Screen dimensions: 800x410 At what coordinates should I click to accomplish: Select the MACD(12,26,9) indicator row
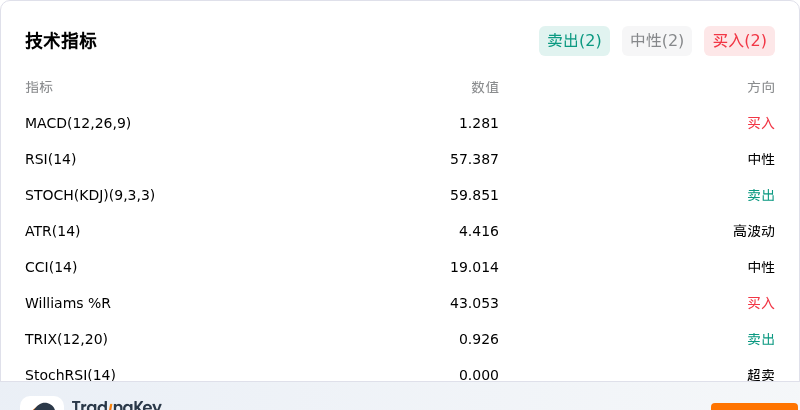tap(400, 123)
